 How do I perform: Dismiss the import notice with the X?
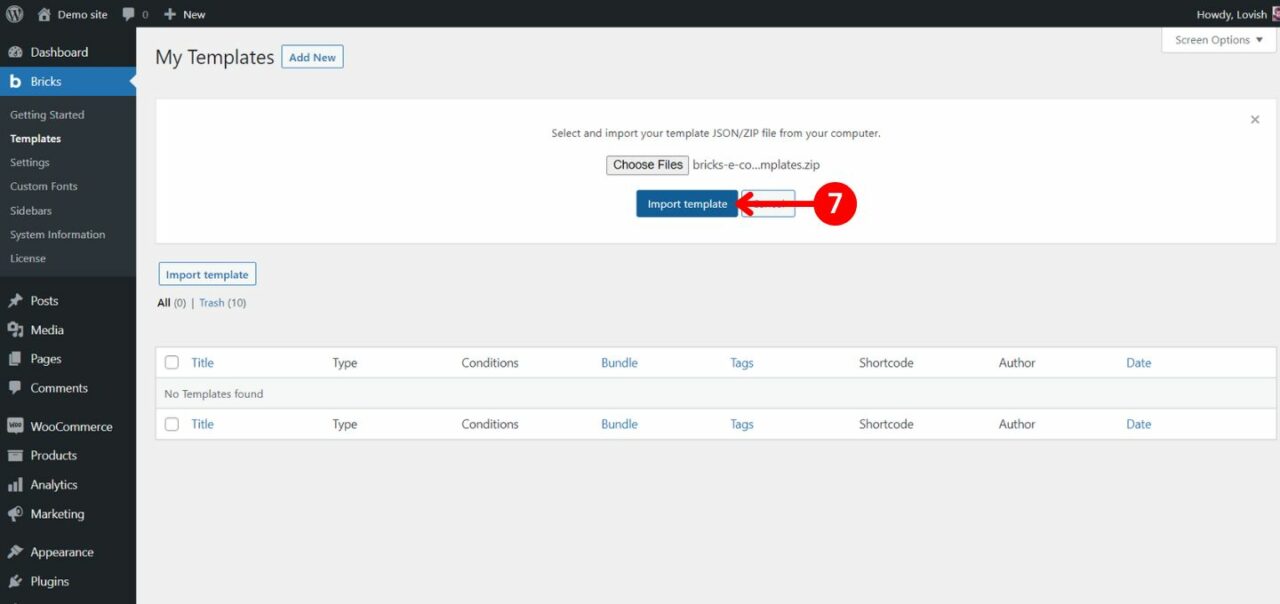[1255, 119]
